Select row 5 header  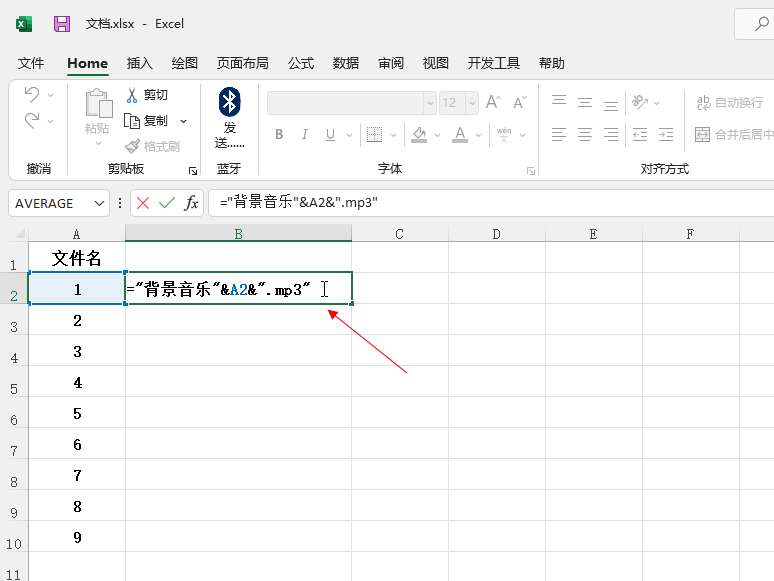(x=14, y=383)
